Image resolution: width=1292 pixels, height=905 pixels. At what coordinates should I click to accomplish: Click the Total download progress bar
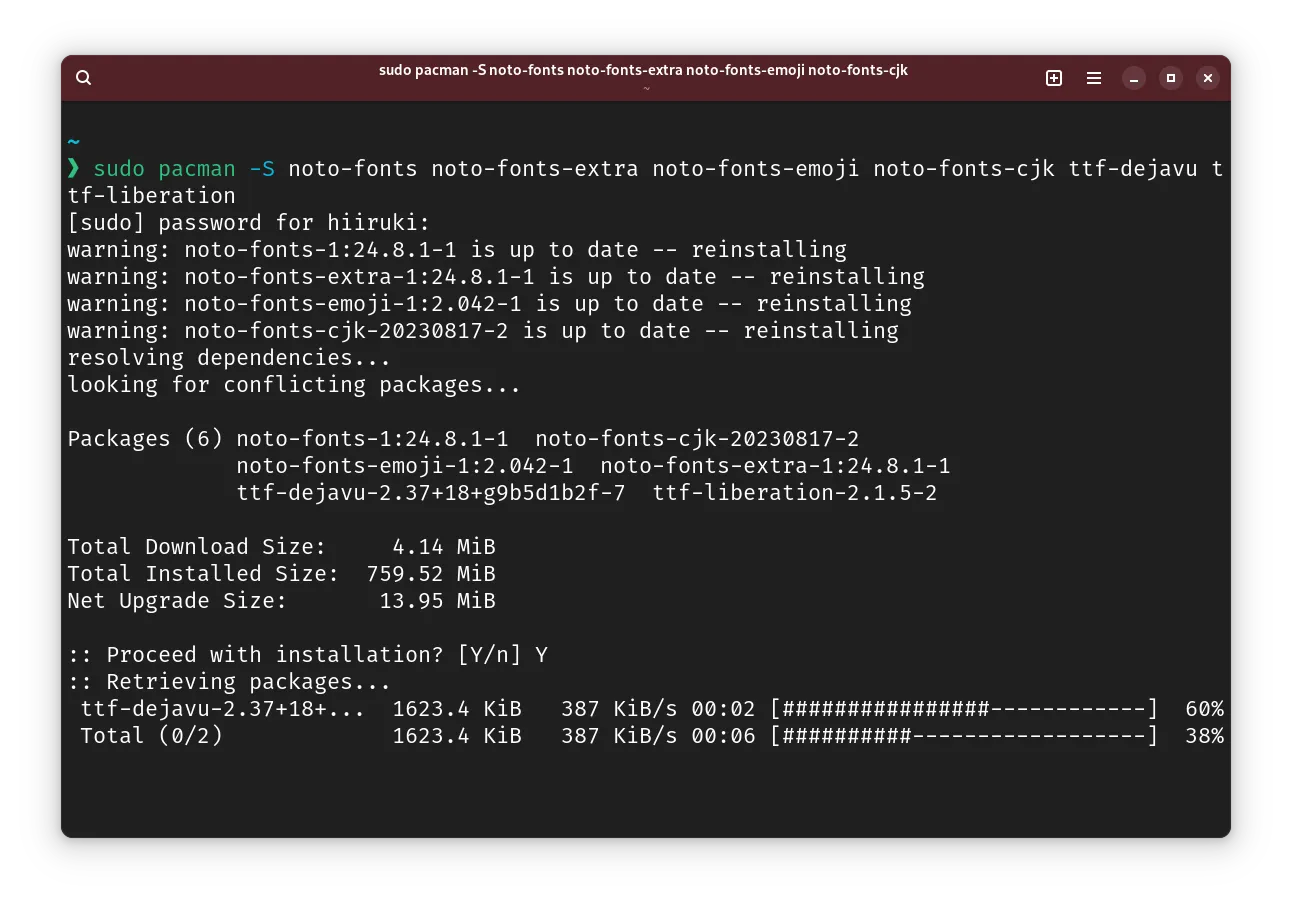964,735
